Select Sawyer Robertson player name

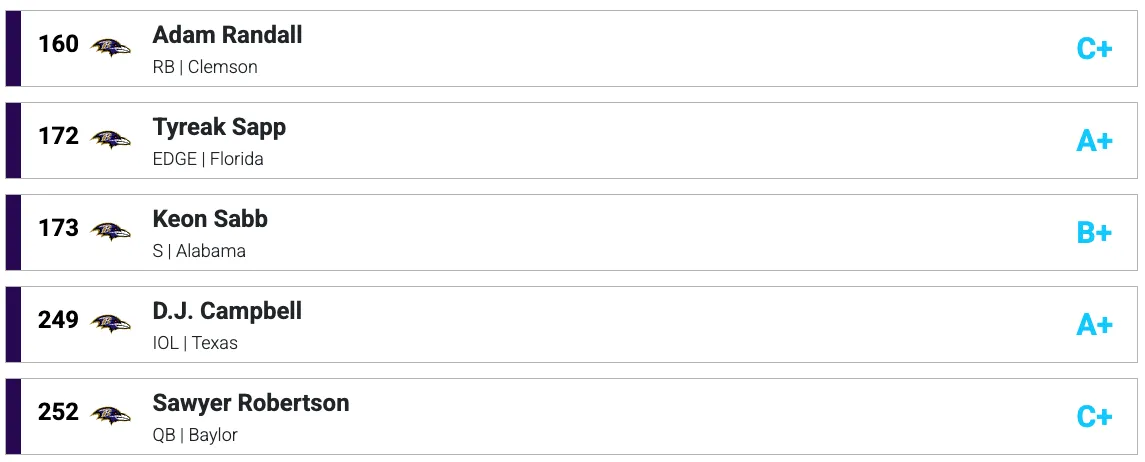click(251, 403)
